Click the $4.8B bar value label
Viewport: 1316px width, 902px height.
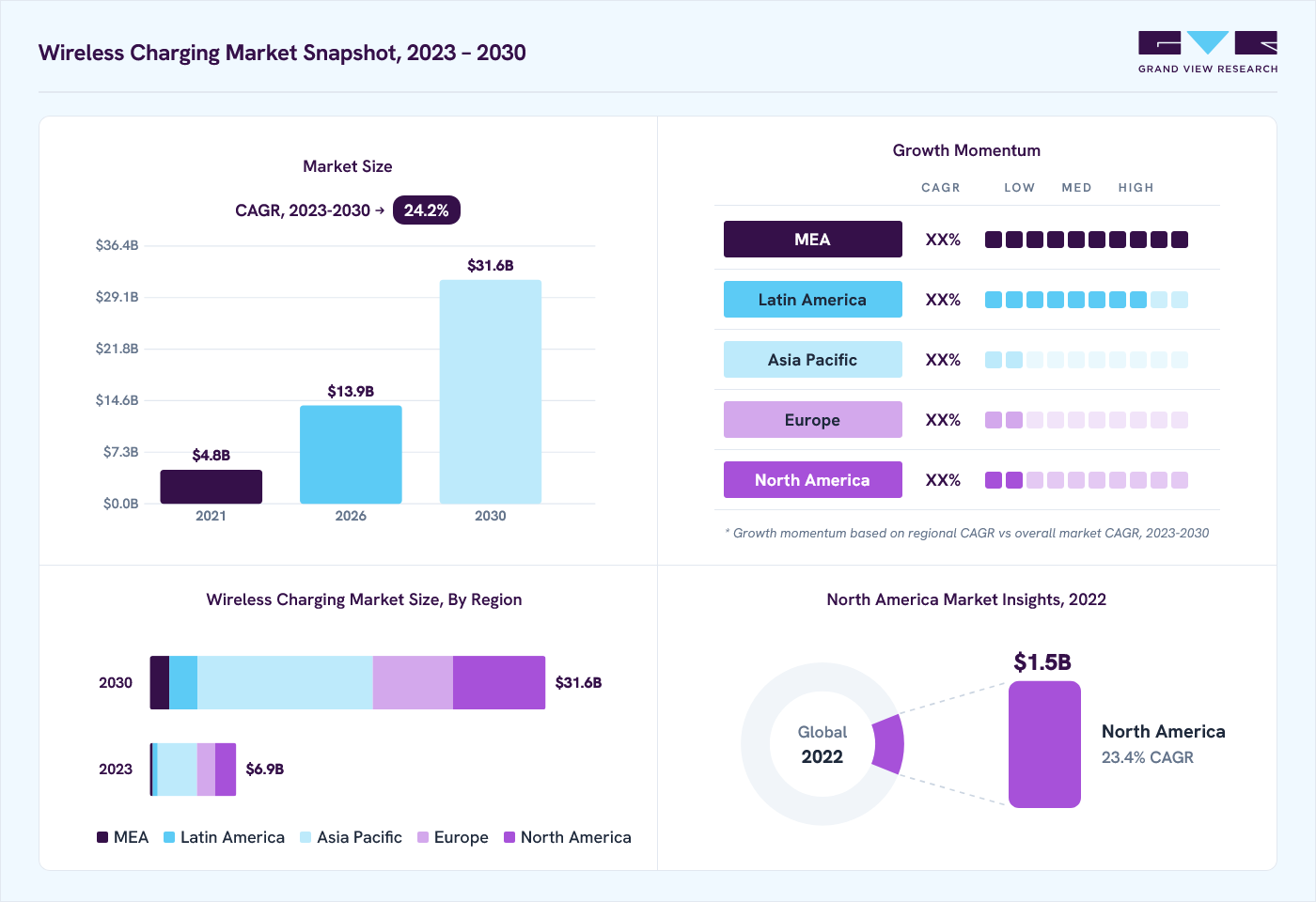coord(211,455)
